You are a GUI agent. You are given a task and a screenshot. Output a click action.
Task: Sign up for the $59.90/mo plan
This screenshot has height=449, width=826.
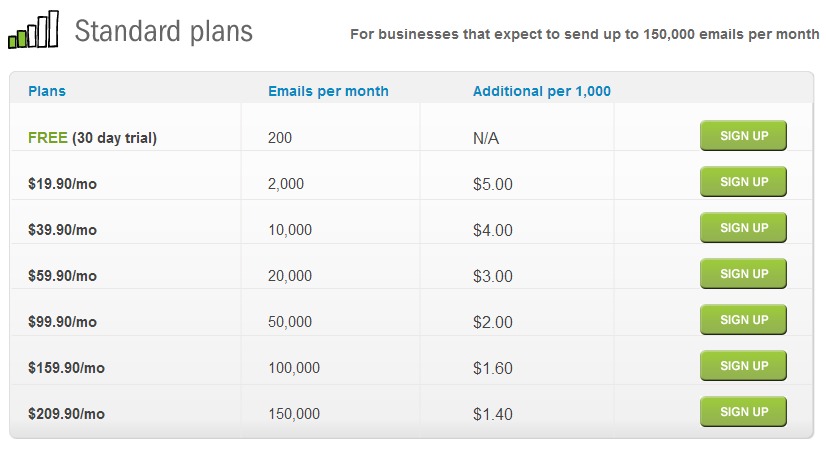(743, 274)
